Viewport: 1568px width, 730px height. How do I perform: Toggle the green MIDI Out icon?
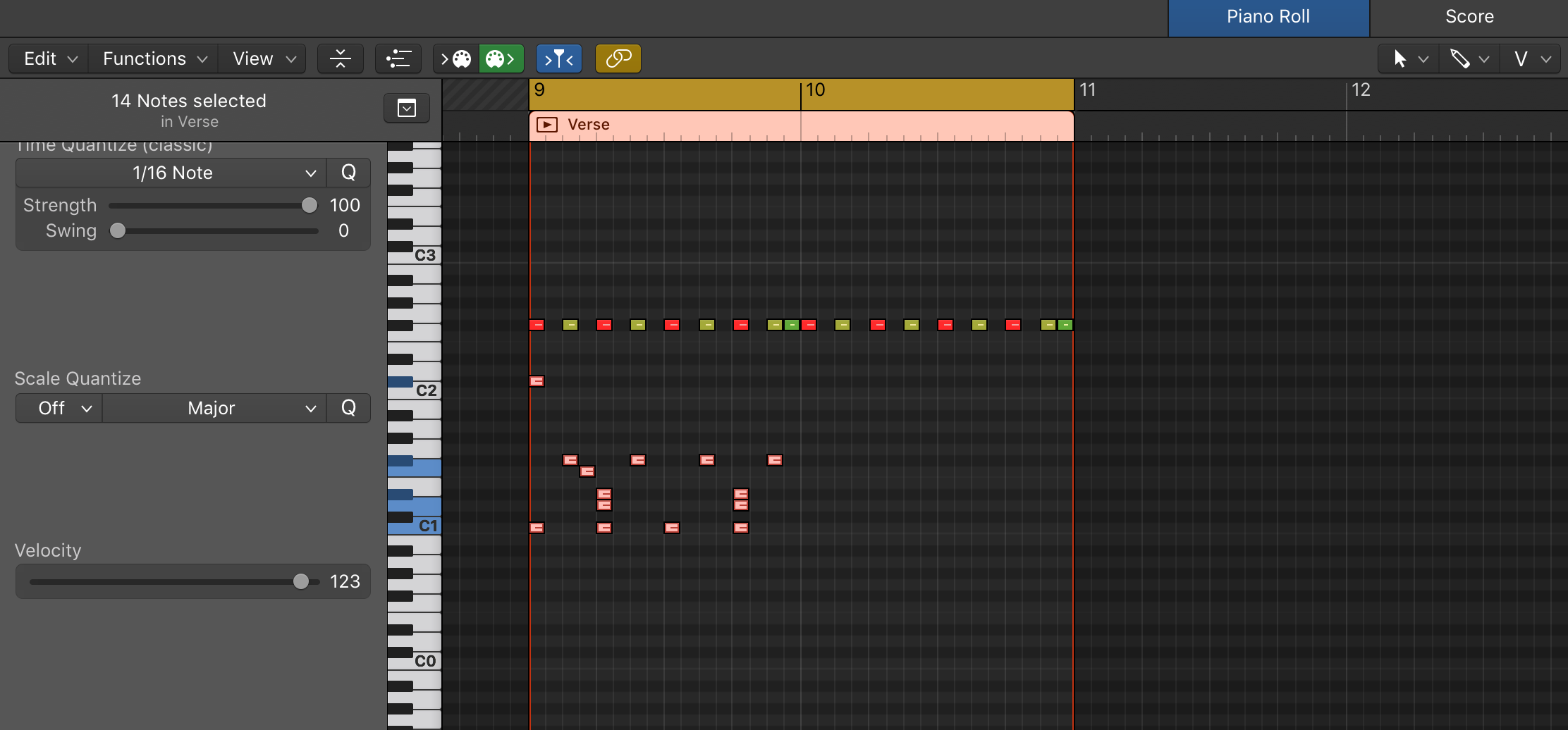501,58
